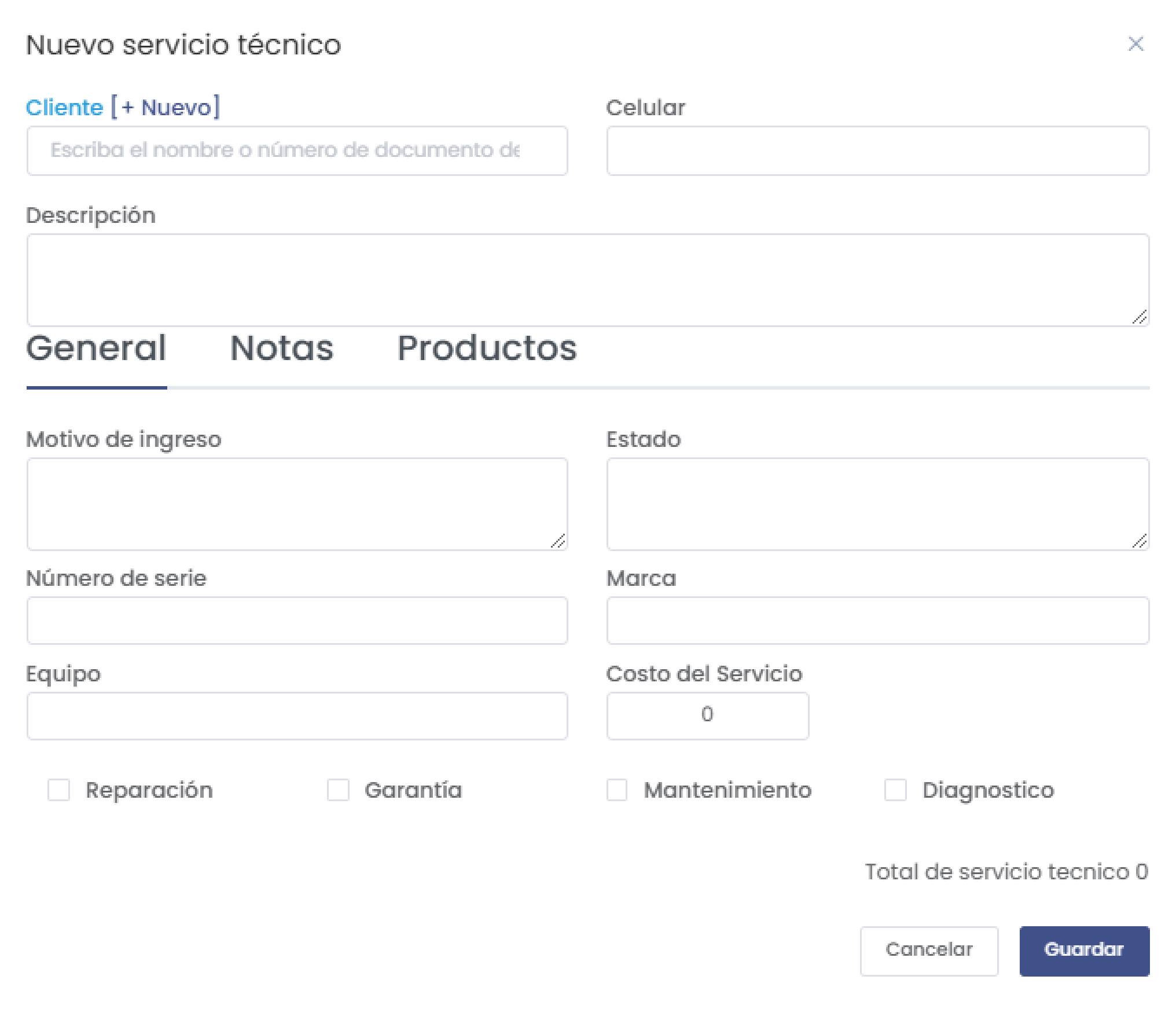The width and height of the screenshot is (1176, 1020).
Task: Check the Diagnostico option
Action: [x=896, y=790]
